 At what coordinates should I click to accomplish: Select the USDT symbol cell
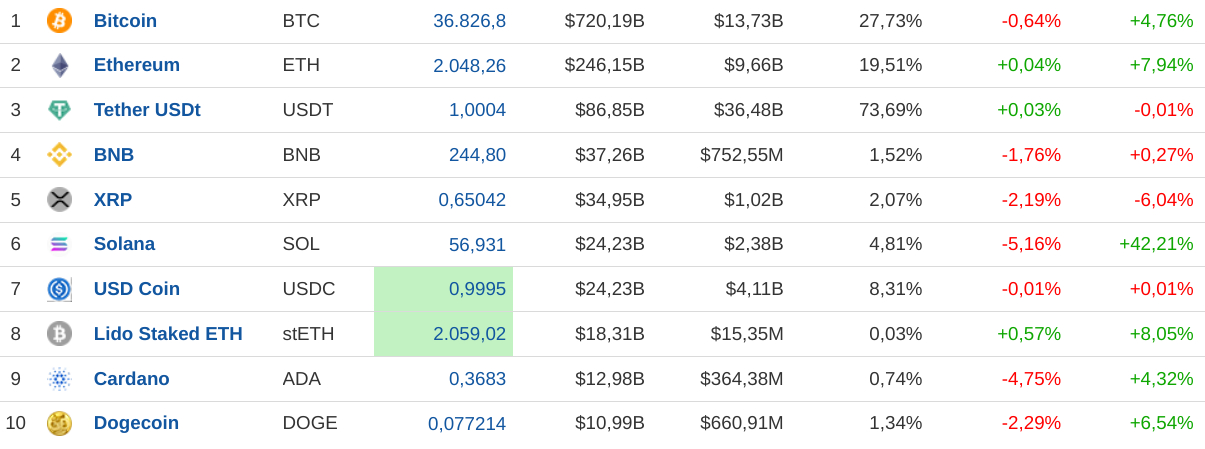(x=308, y=110)
